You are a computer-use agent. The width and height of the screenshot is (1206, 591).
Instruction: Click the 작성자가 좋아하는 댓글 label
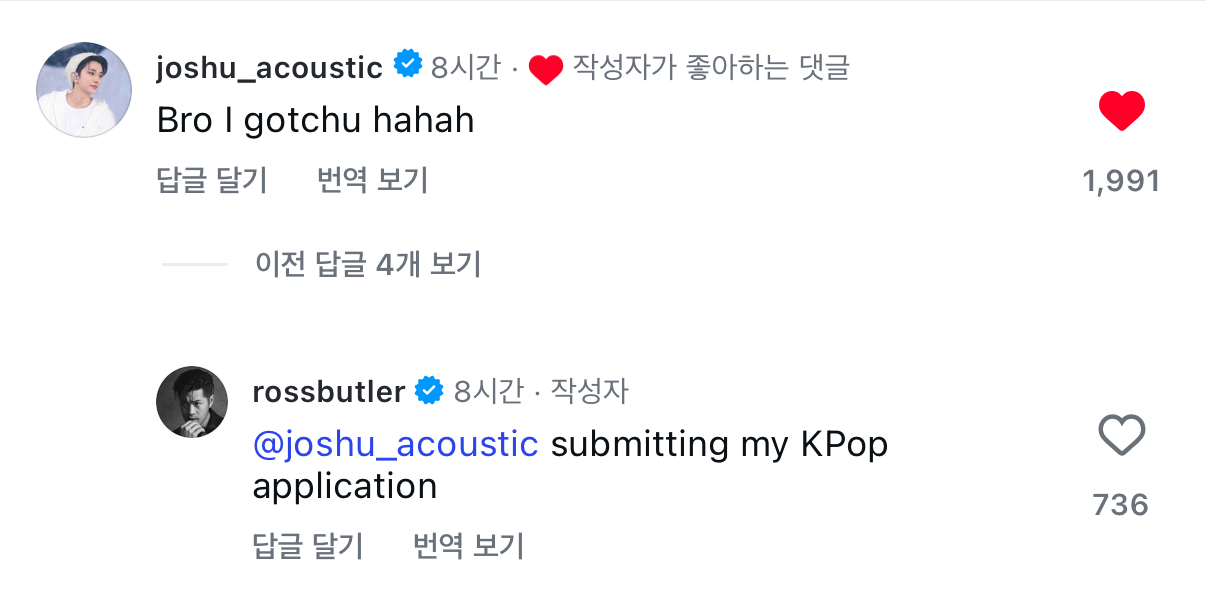(710, 68)
